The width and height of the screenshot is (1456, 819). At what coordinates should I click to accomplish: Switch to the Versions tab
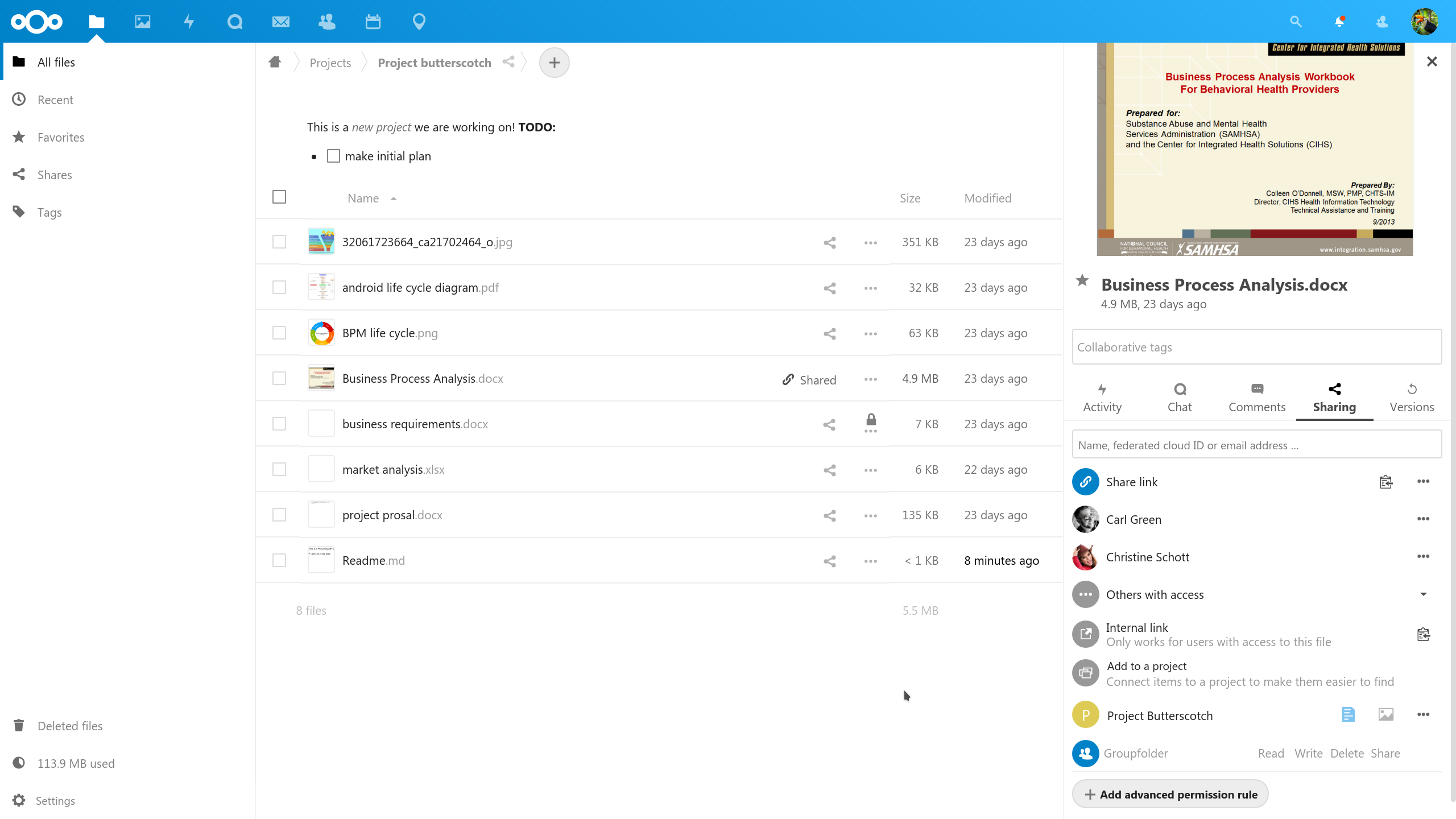(1412, 398)
